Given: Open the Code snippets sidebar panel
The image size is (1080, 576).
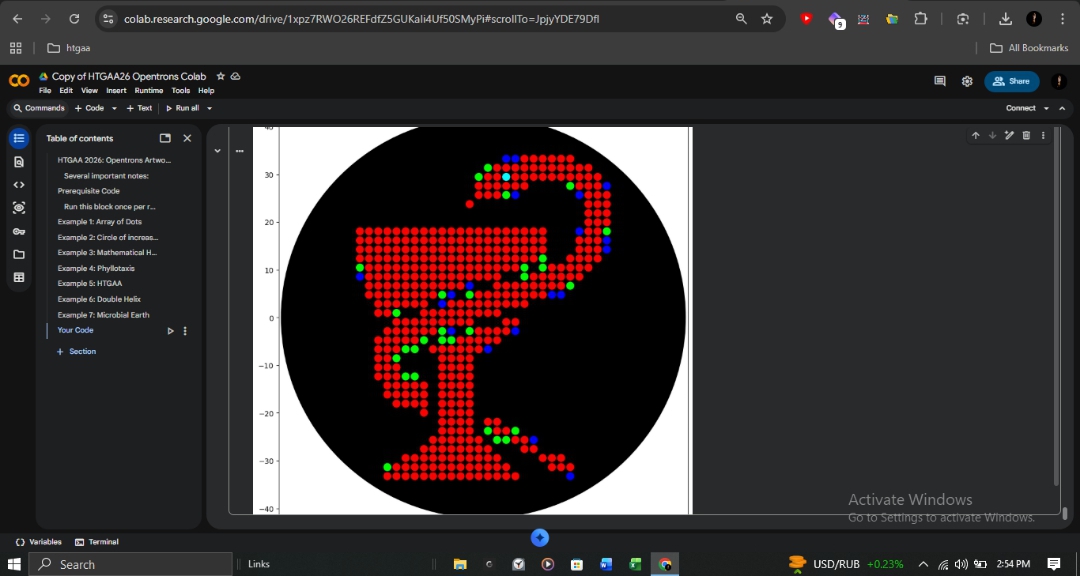Looking at the screenshot, I should (x=18, y=184).
